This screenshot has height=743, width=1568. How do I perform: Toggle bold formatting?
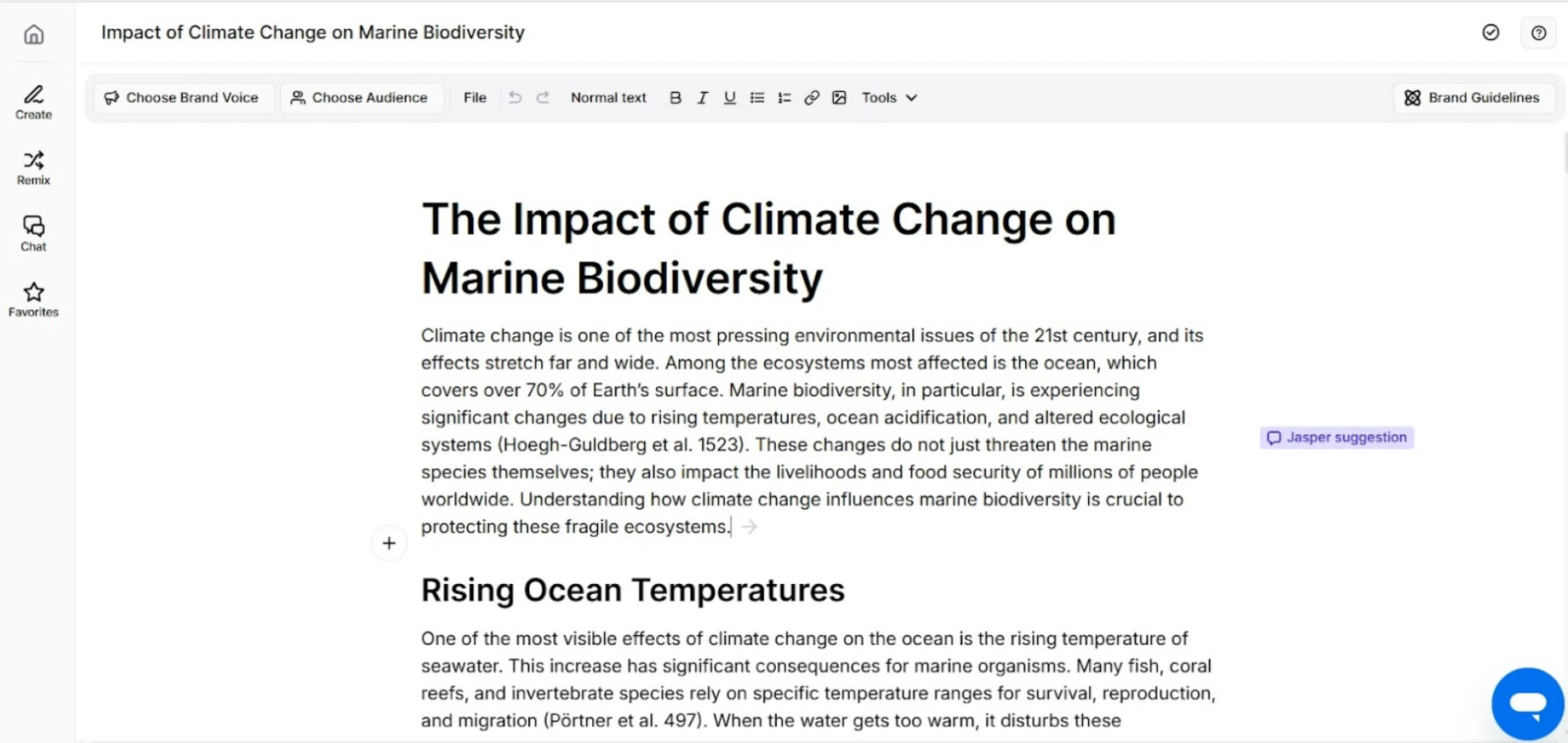pyautogui.click(x=676, y=98)
